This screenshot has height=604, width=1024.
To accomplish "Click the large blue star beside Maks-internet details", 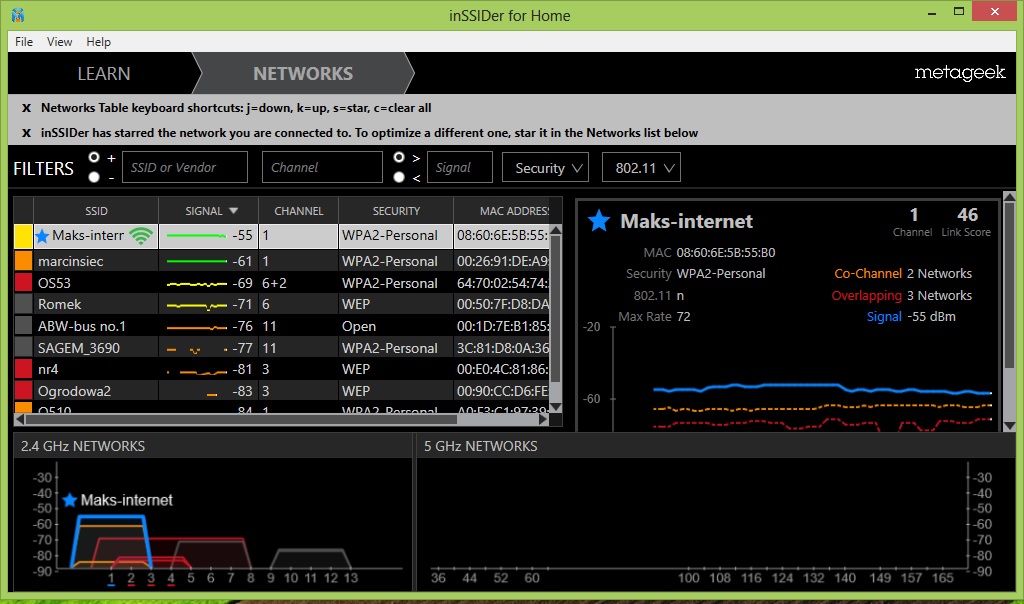I will [598, 221].
